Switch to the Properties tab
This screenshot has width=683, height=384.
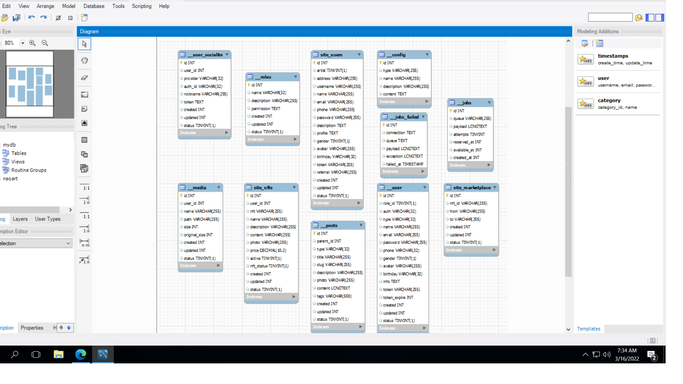32,328
